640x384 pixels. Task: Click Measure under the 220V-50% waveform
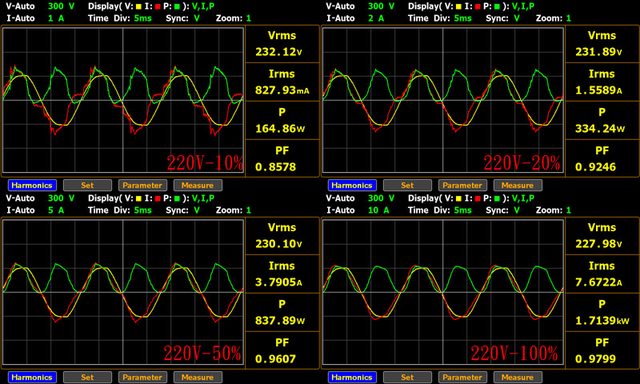[198, 377]
